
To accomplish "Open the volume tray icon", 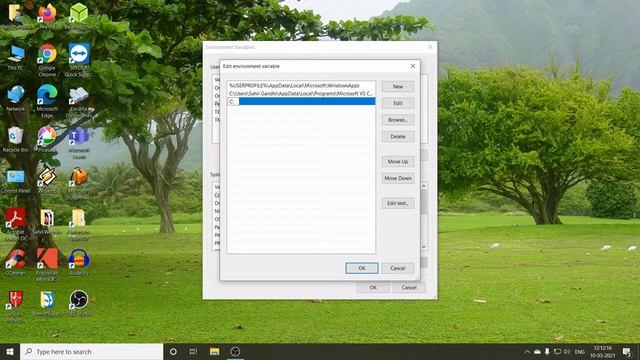I will (567, 351).
